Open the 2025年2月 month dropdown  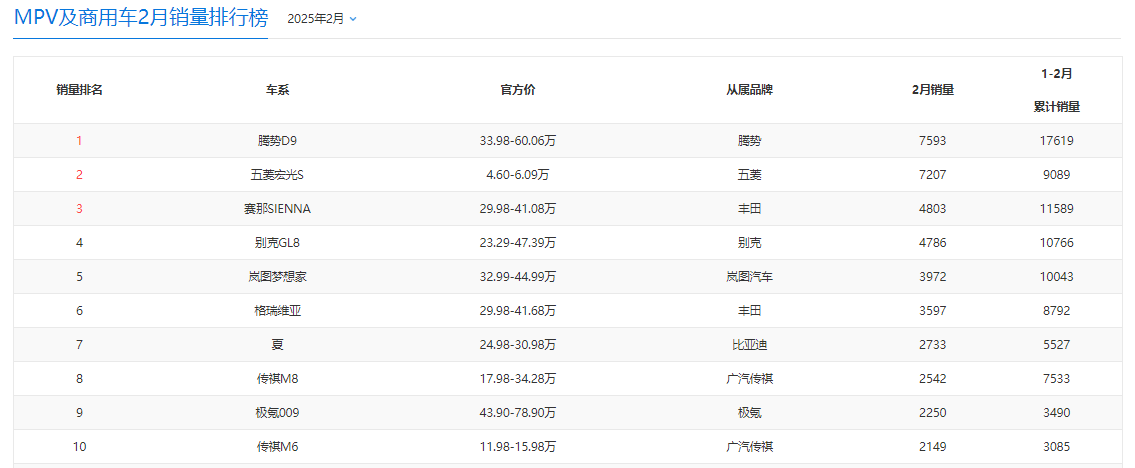point(321,19)
